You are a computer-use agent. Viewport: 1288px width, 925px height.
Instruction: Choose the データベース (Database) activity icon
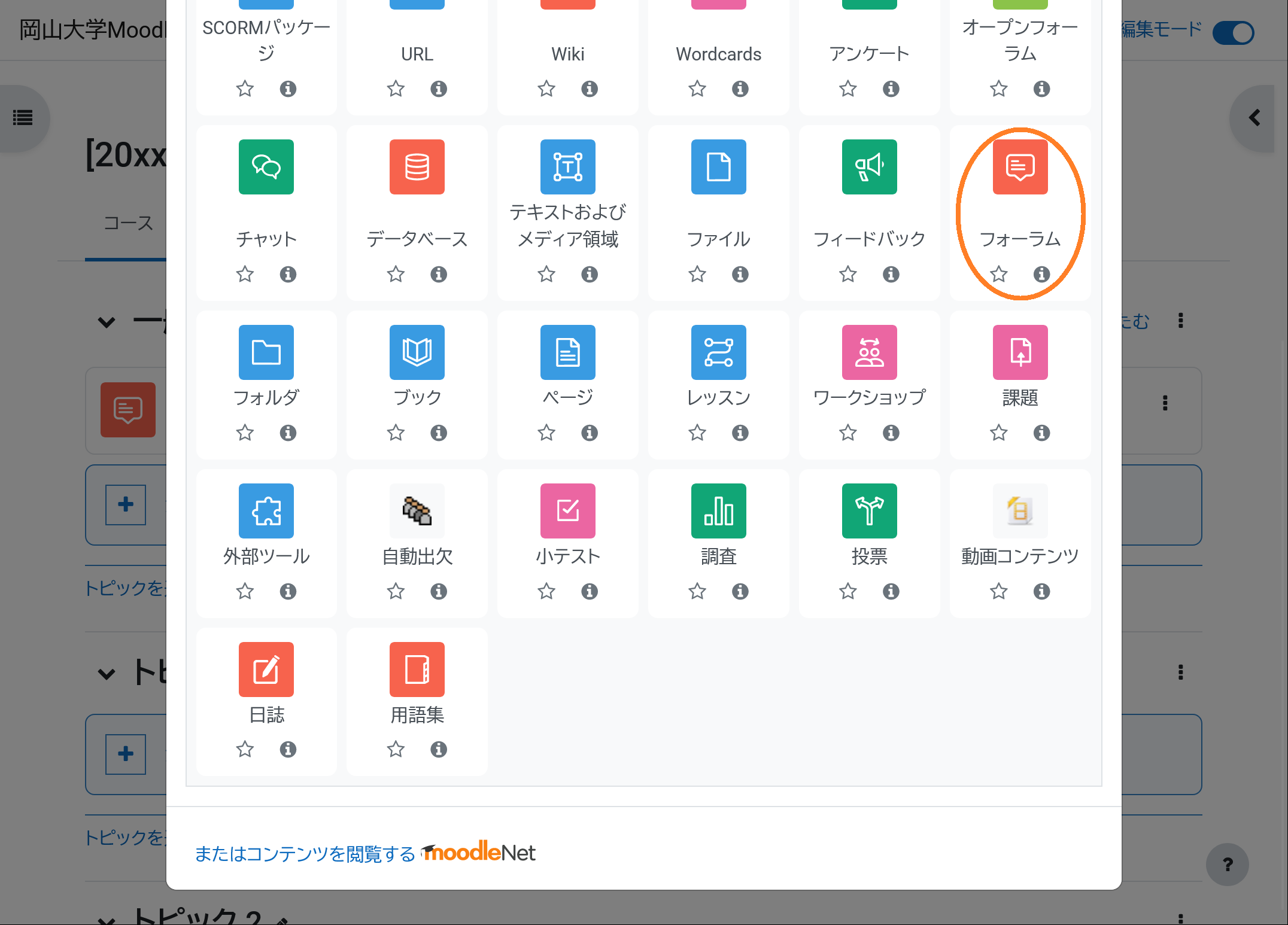pyautogui.click(x=417, y=167)
